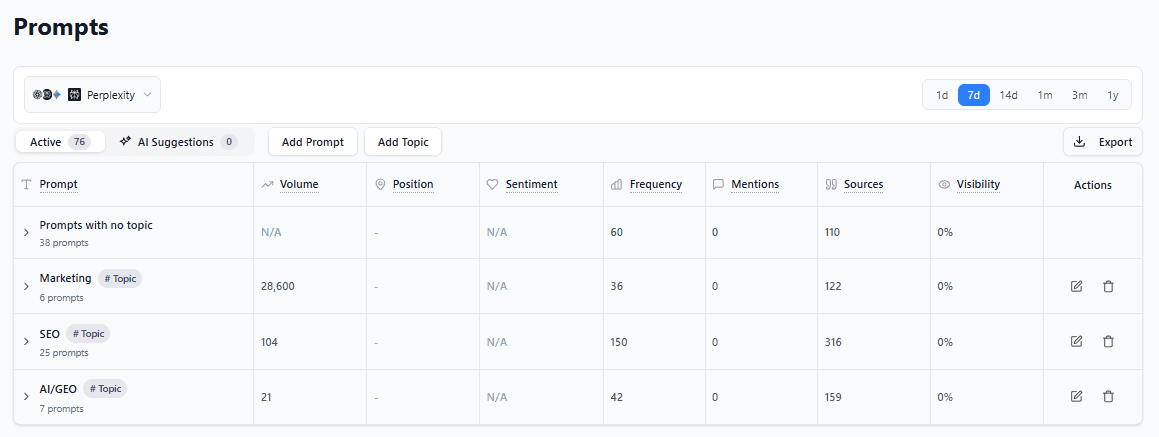Switch to AI Suggestions tab
Image resolution: width=1159 pixels, height=437 pixels.
(x=177, y=142)
